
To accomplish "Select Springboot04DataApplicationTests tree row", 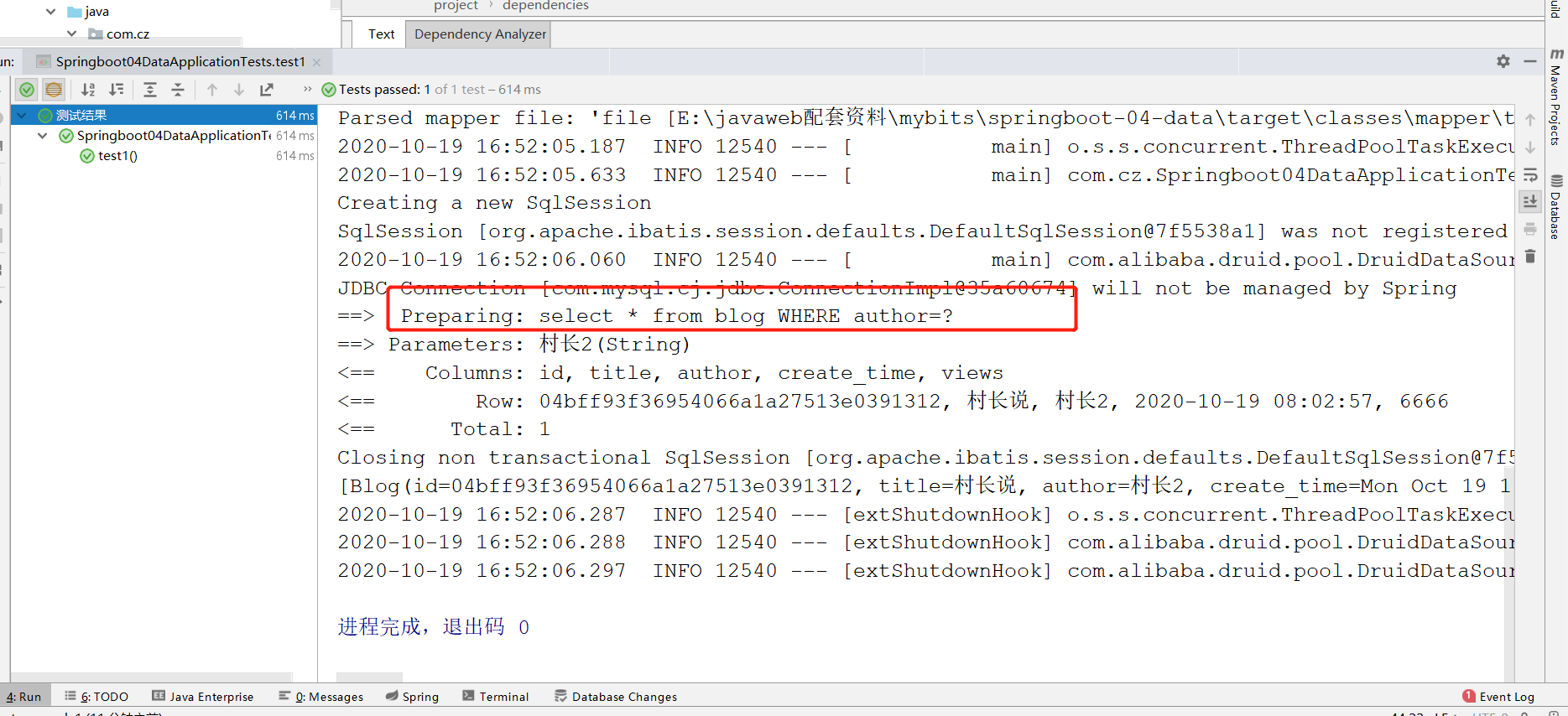I will point(164,135).
